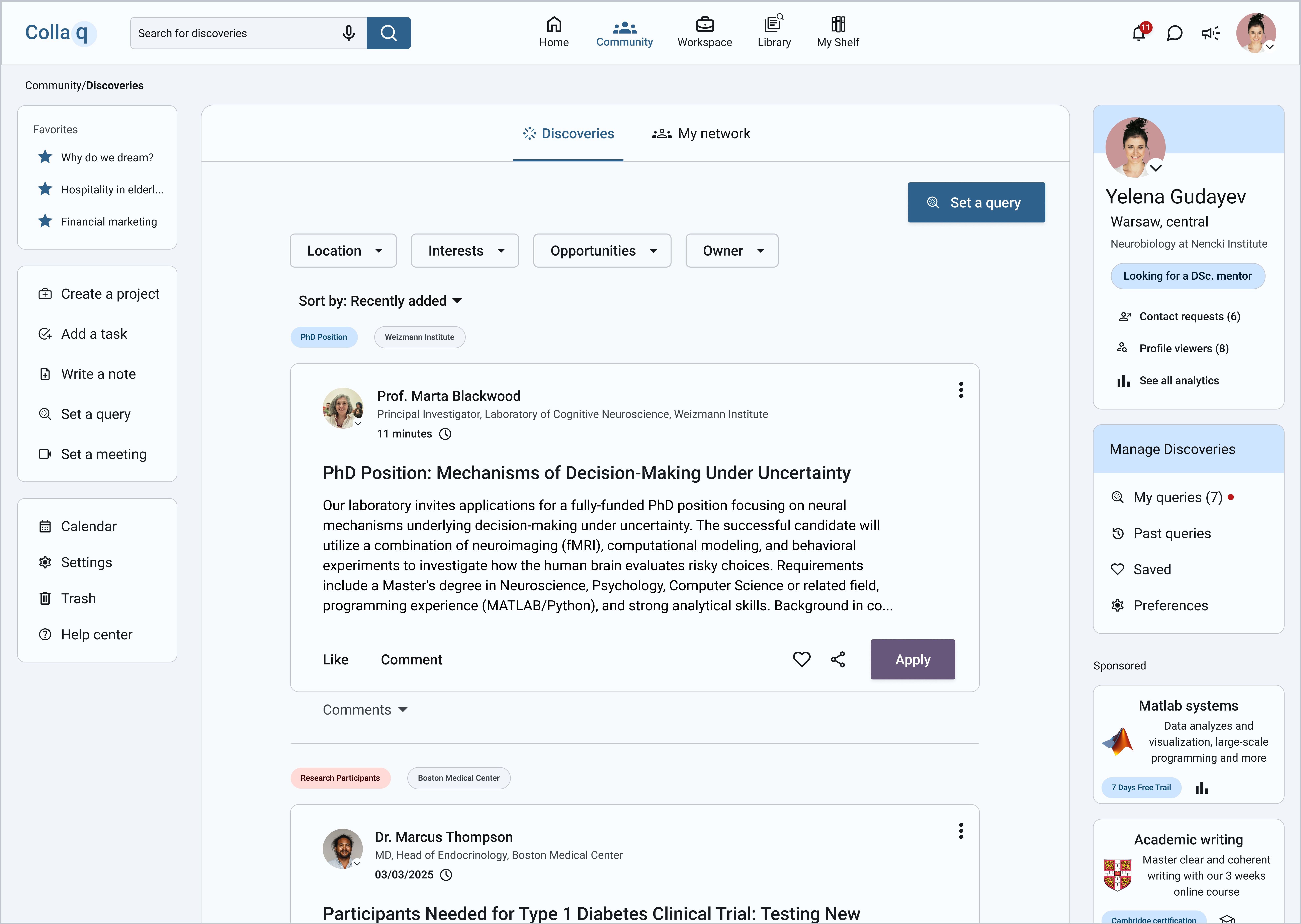Expand the Owner filter dropdown

pyautogui.click(x=732, y=250)
